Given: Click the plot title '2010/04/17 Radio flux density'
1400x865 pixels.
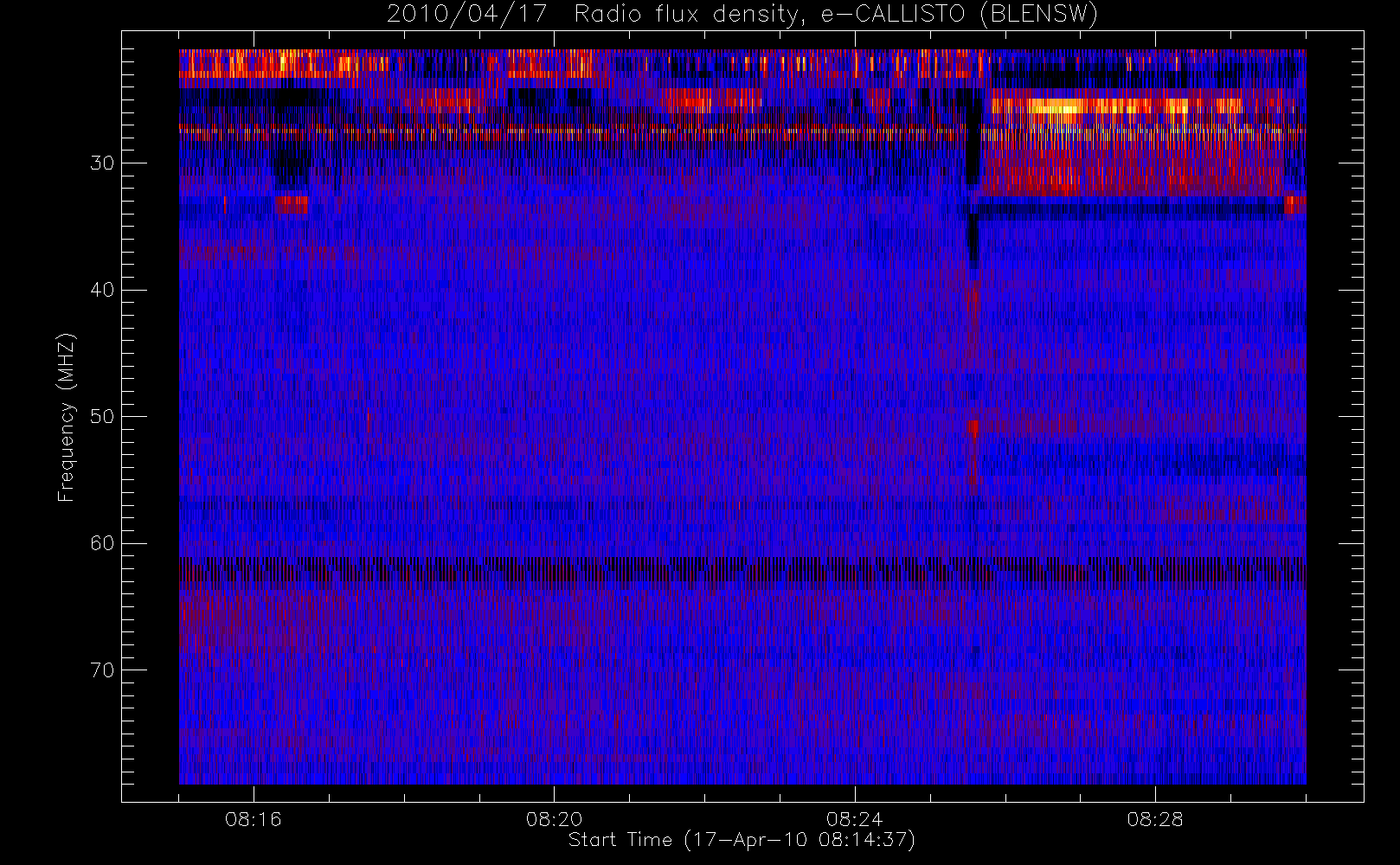Looking at the screenshot, I should [x=742, y=15].
